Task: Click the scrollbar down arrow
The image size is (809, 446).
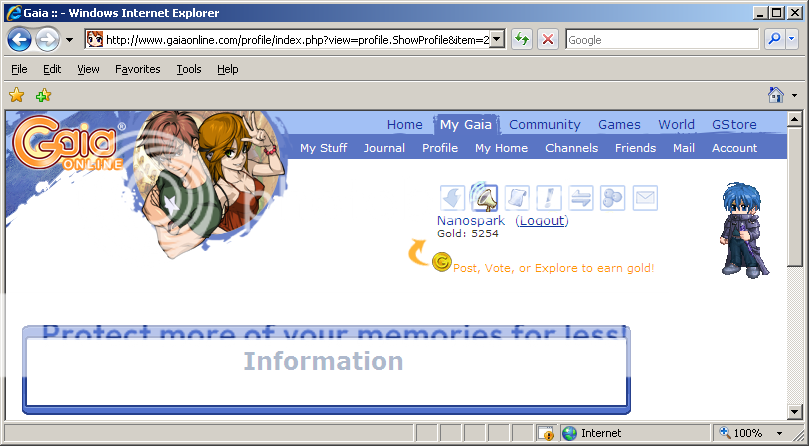Action: 795,411
